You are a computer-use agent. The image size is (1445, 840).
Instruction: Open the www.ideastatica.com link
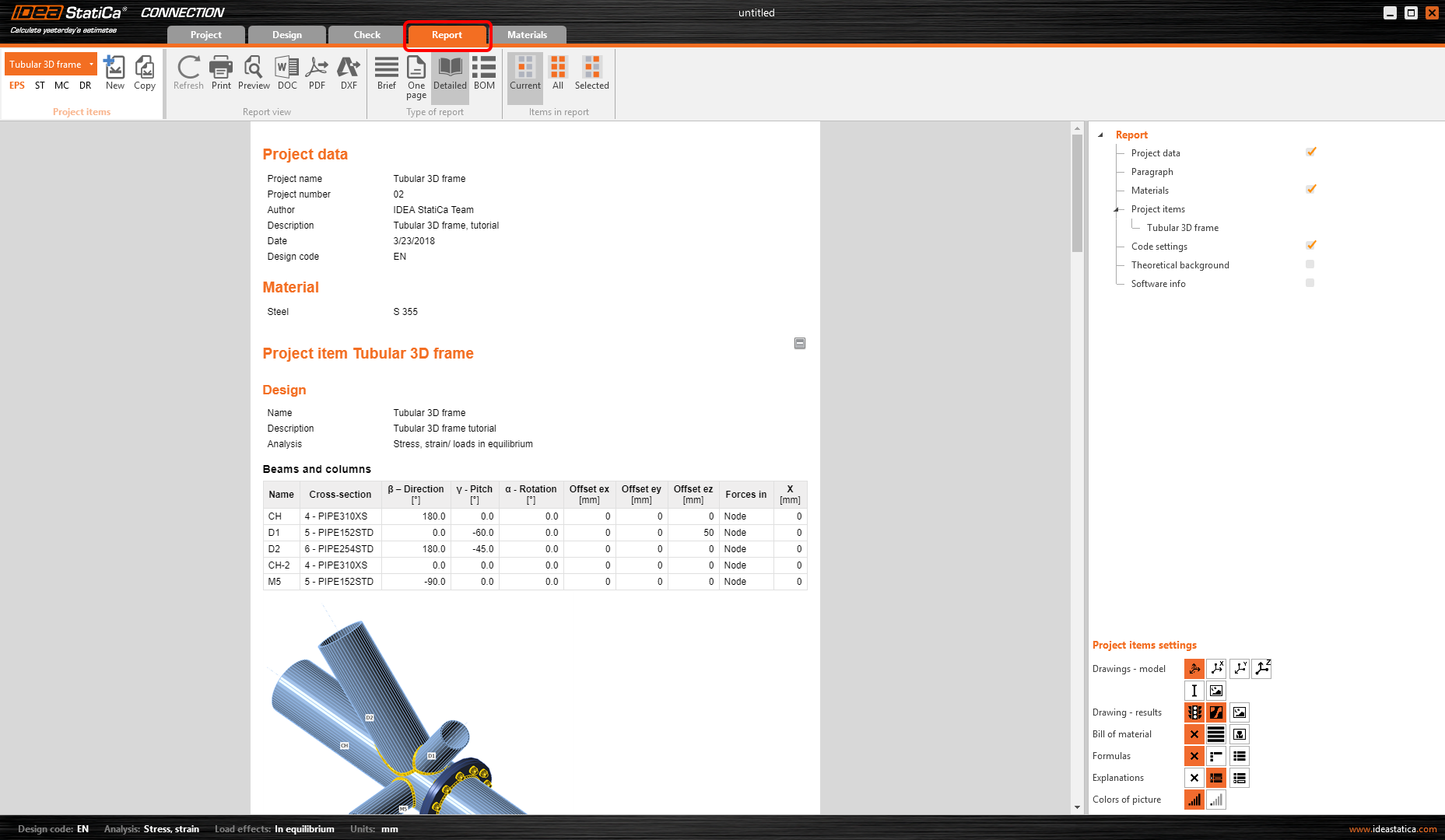(x=1392, y=829)
